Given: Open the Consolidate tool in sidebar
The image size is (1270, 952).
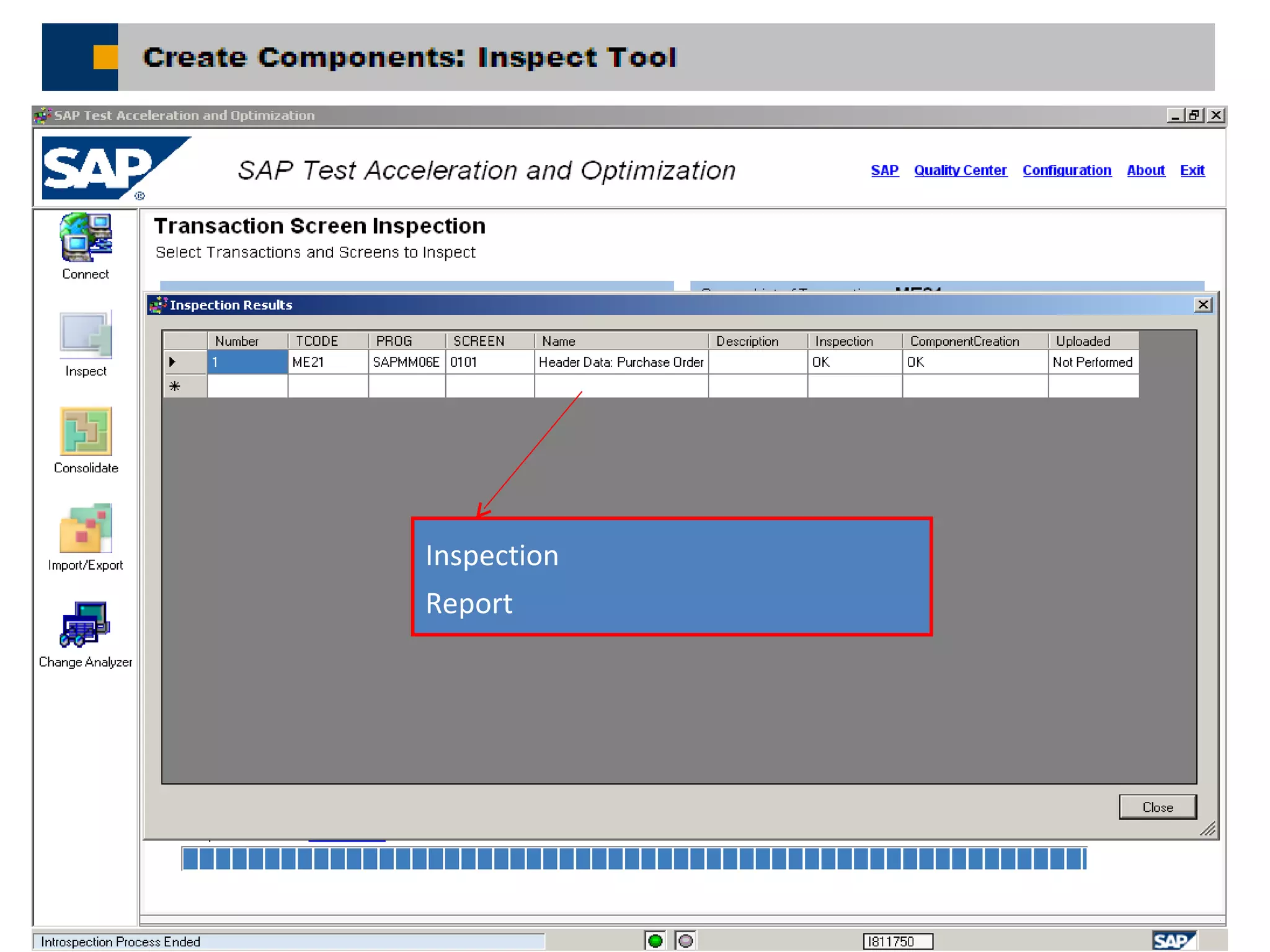Looking at the screenshot, I should 86,441.
